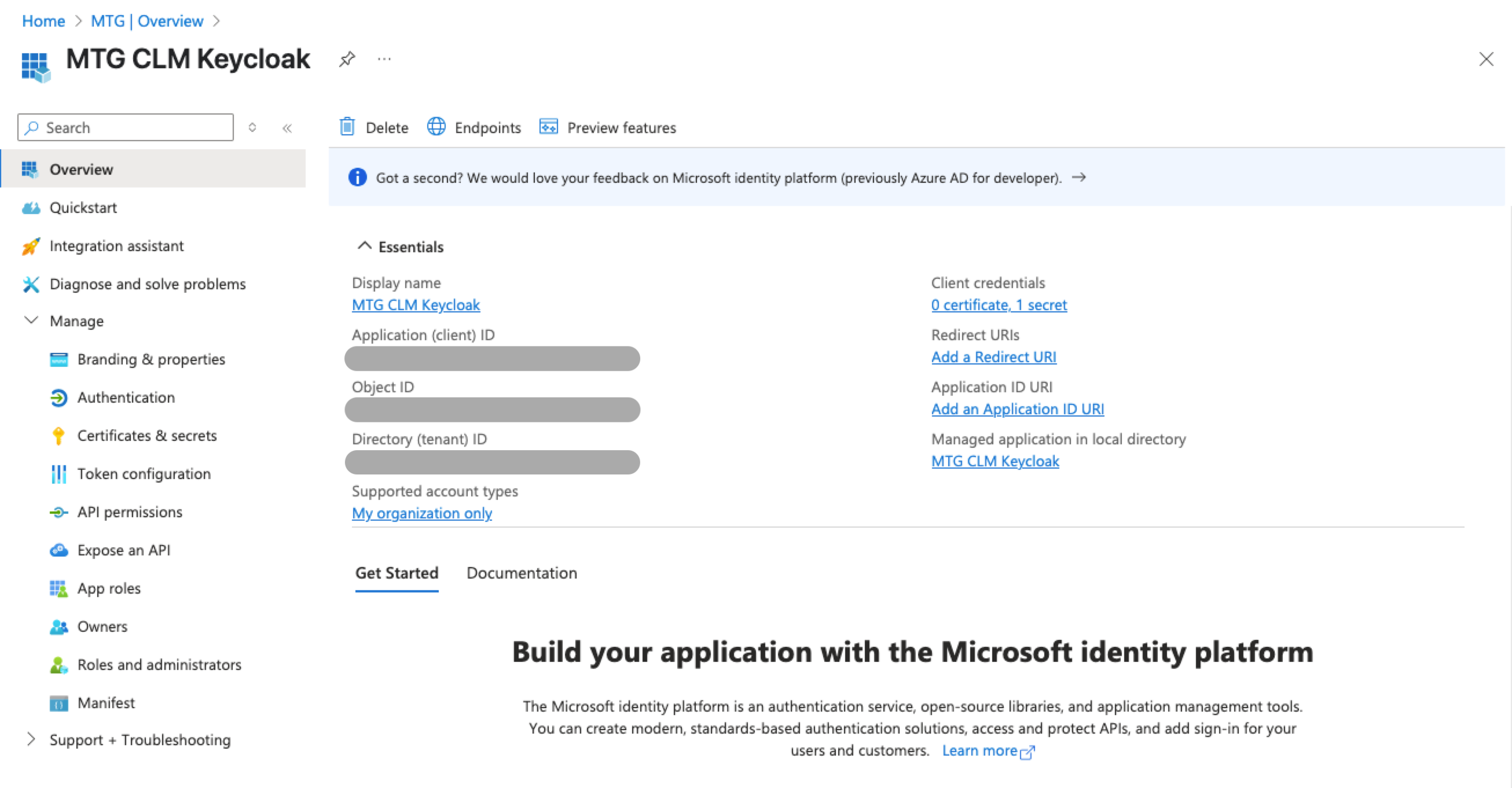Click Add a Redirect URI link
Viewport: 1512px width, 788px height.
(993, 357)
